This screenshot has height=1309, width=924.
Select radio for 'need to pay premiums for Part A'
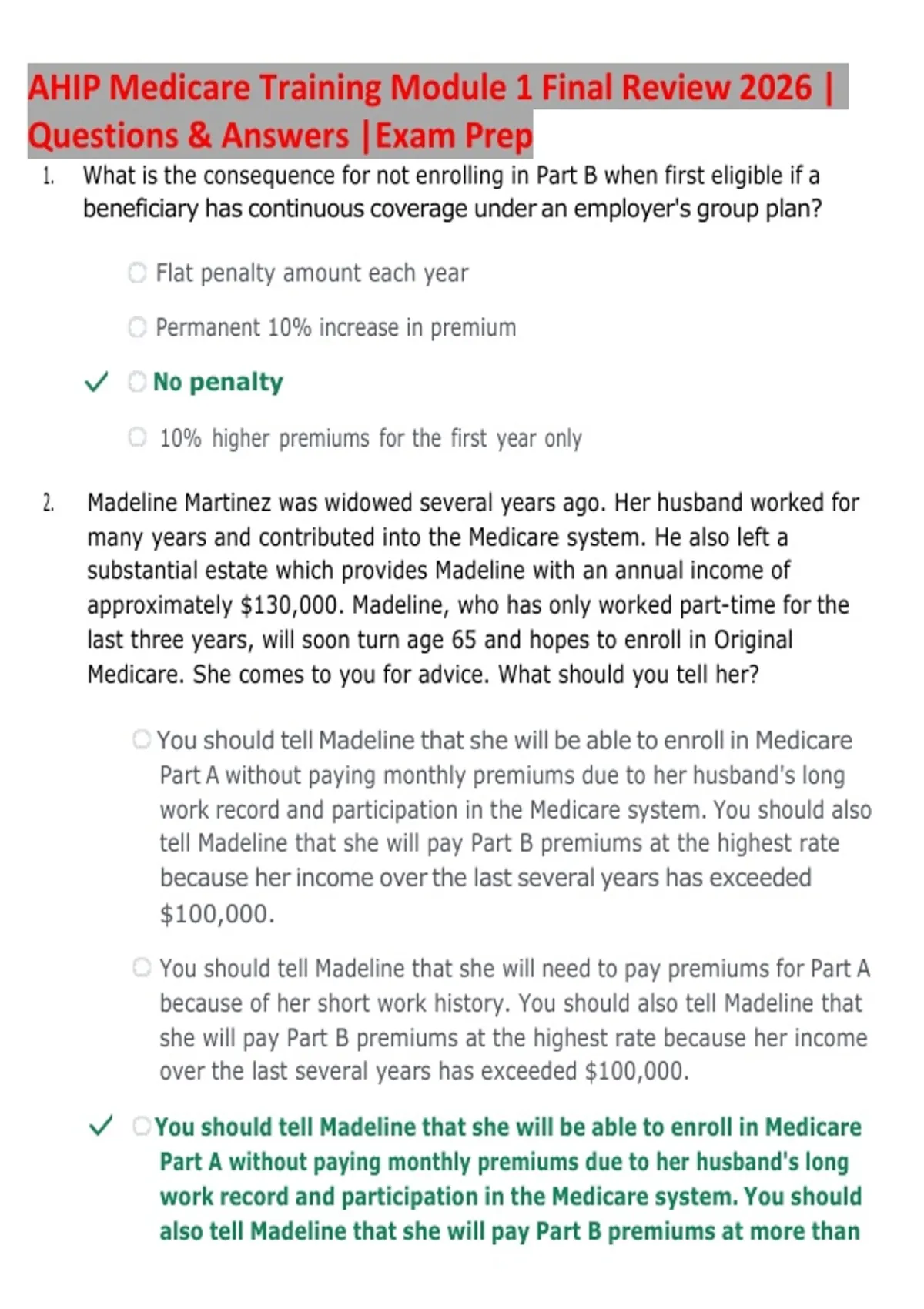142,967
